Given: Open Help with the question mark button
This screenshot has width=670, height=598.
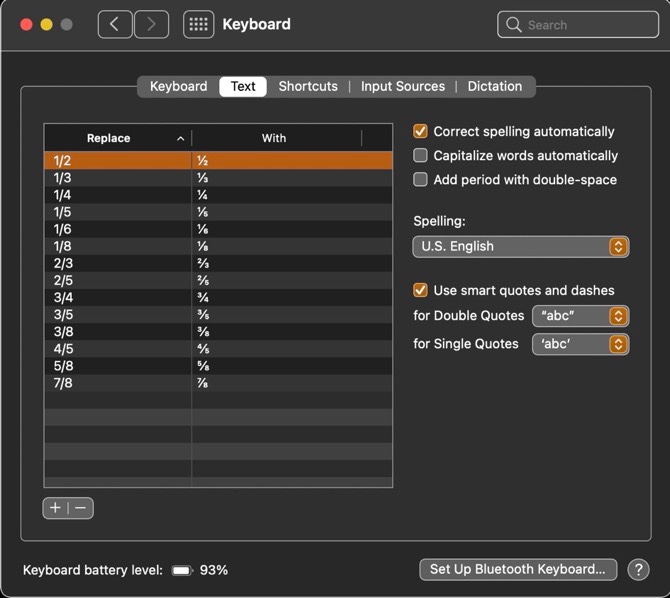Looking at the screenshot, I should click(638, 569).
